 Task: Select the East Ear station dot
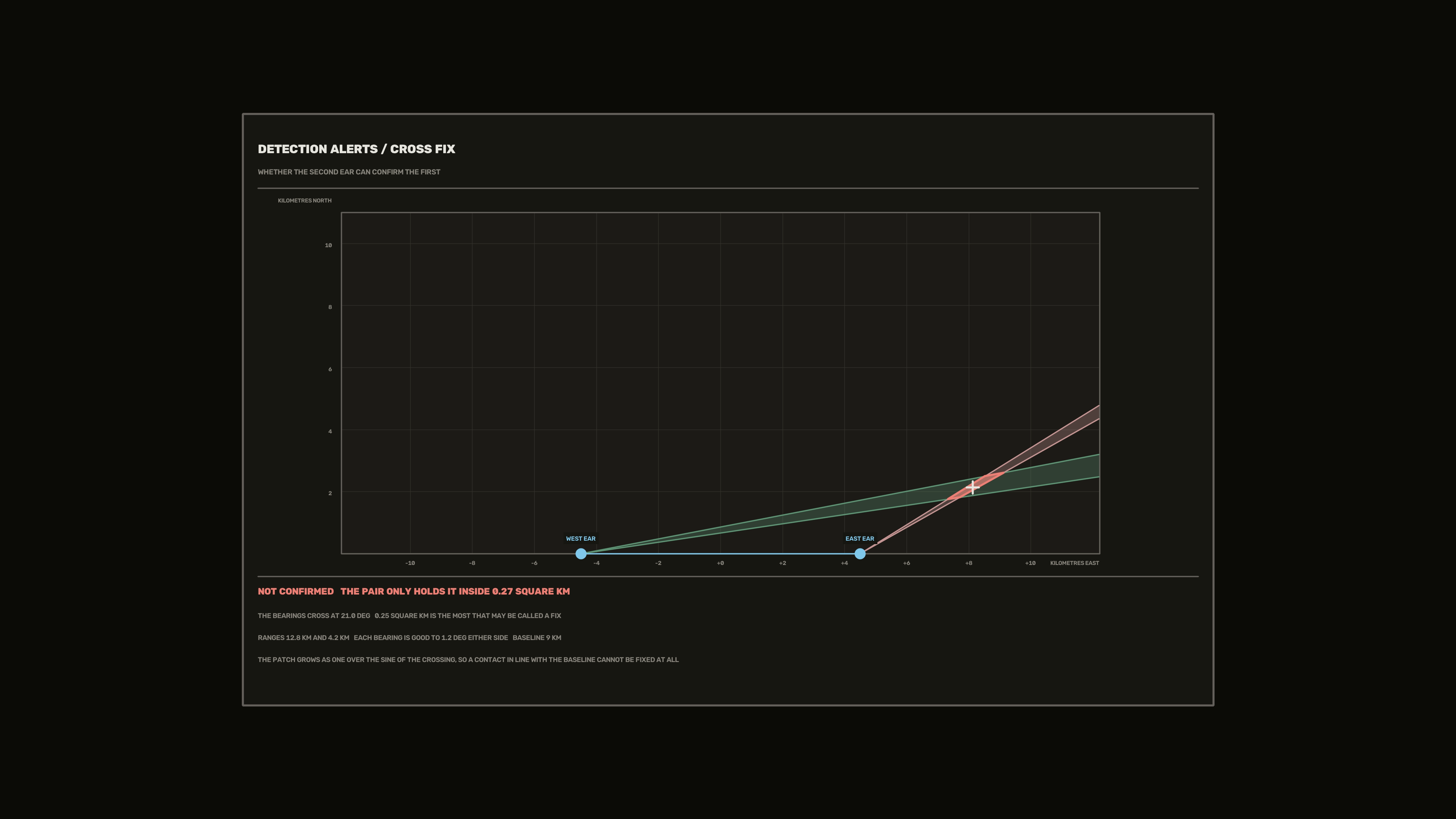860,553
